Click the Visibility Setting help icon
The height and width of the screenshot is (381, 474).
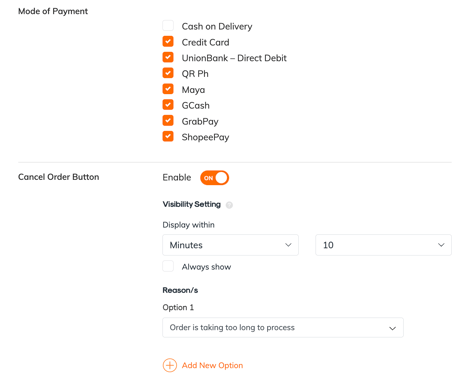(x=229, y=205)
